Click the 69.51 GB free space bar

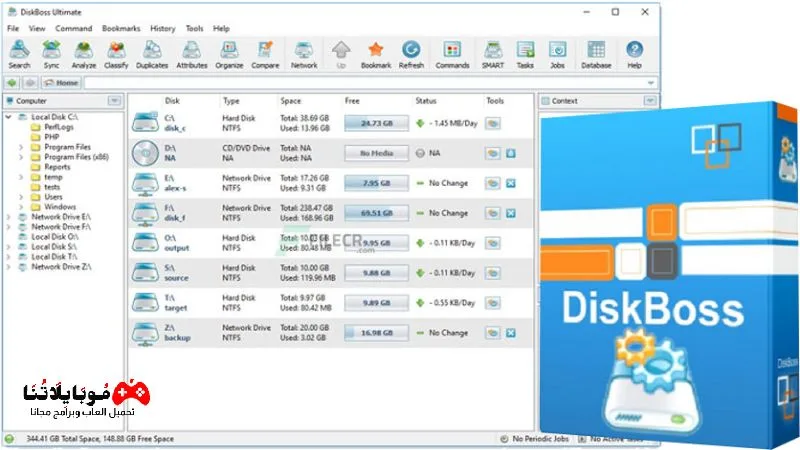[x=377, y=213]
